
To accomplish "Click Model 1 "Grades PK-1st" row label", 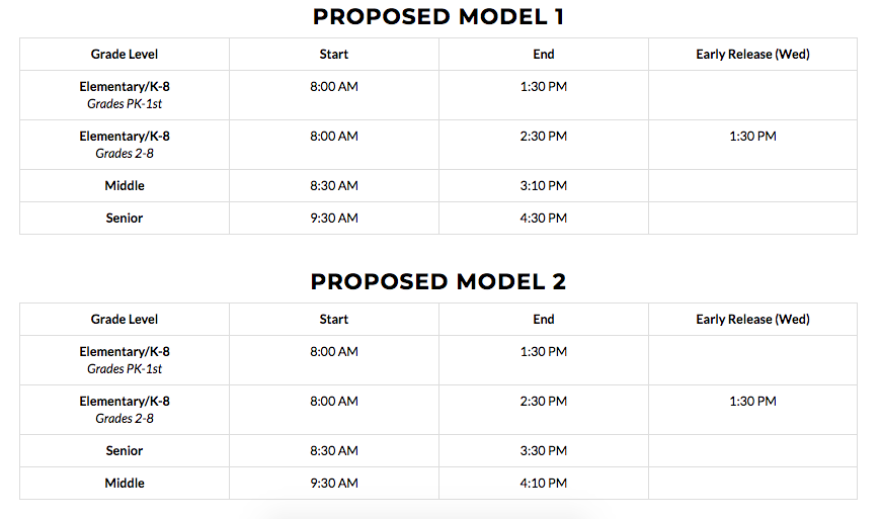I will point(124,104).
